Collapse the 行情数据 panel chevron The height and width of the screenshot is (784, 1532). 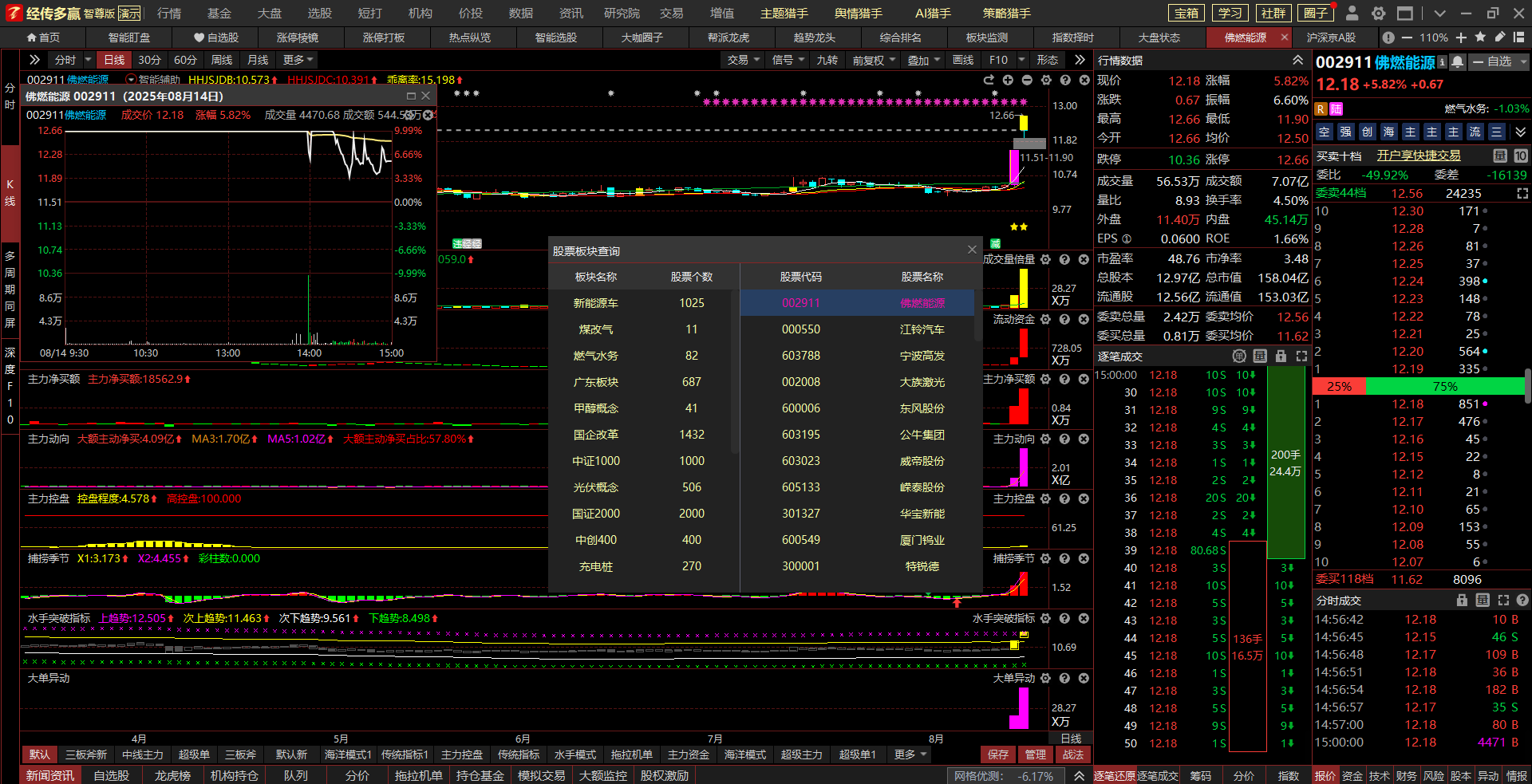click(1298, 61)
